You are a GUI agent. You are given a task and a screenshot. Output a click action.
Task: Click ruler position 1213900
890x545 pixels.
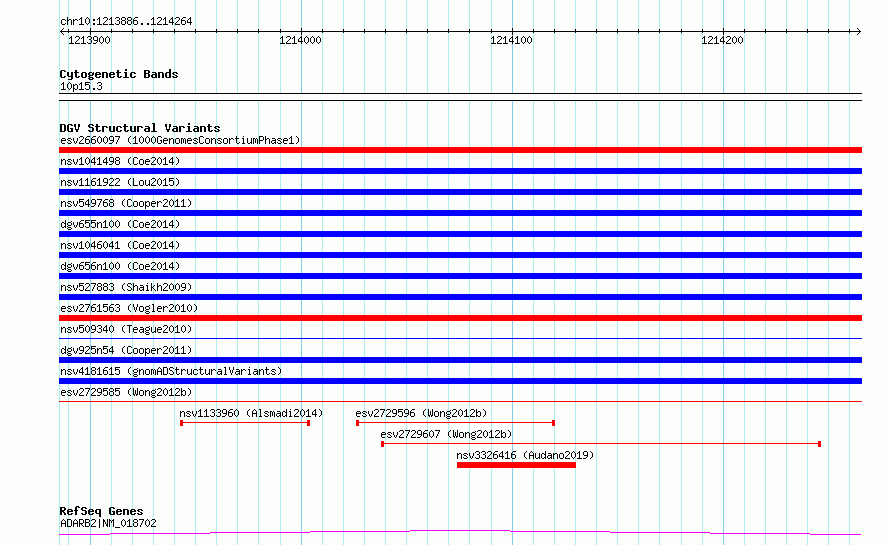tap(89, 40)
